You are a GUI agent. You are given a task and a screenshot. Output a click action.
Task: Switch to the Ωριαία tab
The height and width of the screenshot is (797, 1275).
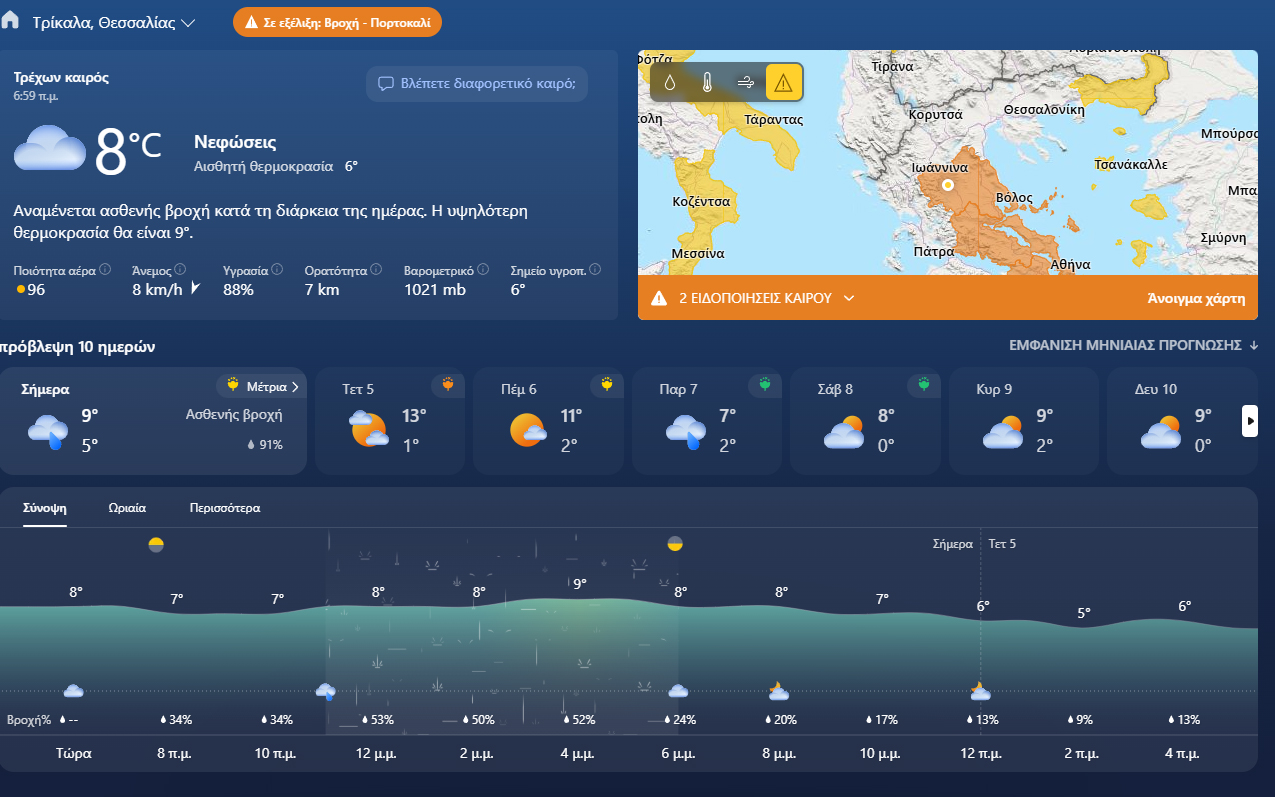127,508
